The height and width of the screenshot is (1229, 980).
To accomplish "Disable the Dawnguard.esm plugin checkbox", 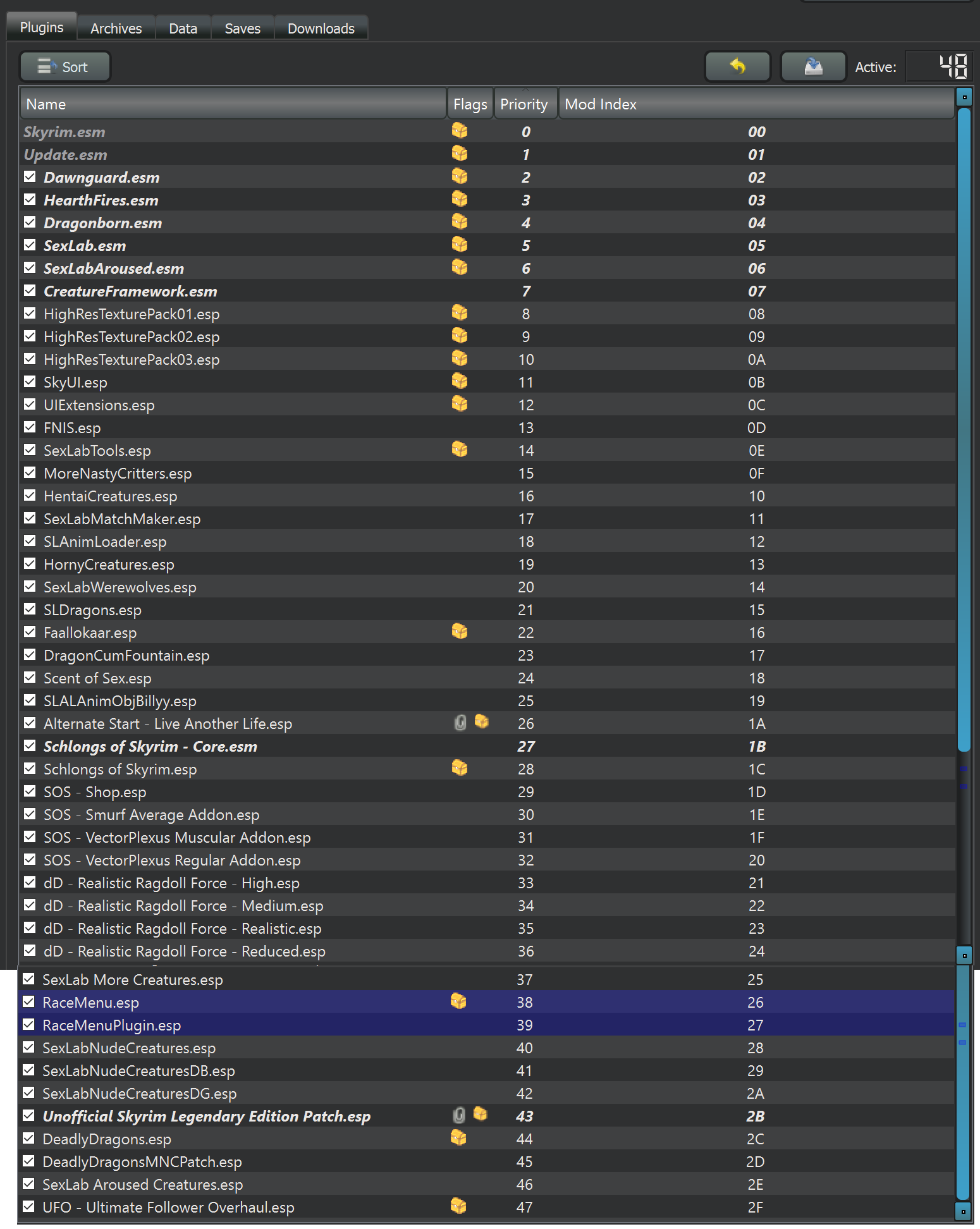I will coord(30,177).
